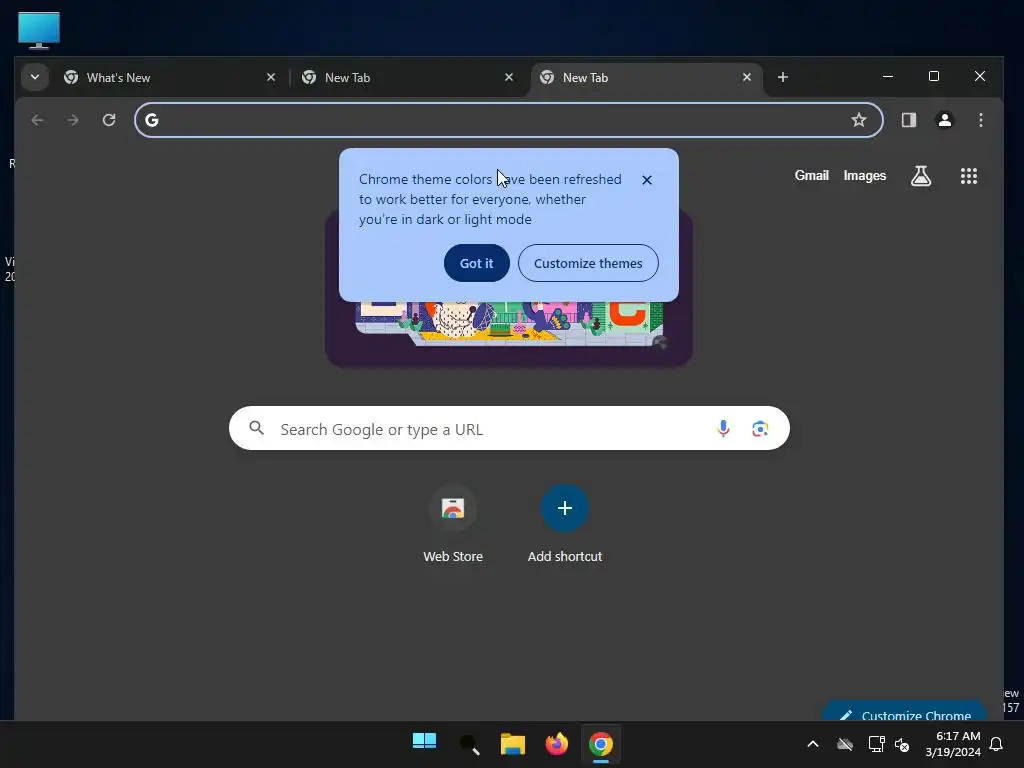Share the Google Doodle
This screenshot has width=1024, height=768.
(660, 342)
